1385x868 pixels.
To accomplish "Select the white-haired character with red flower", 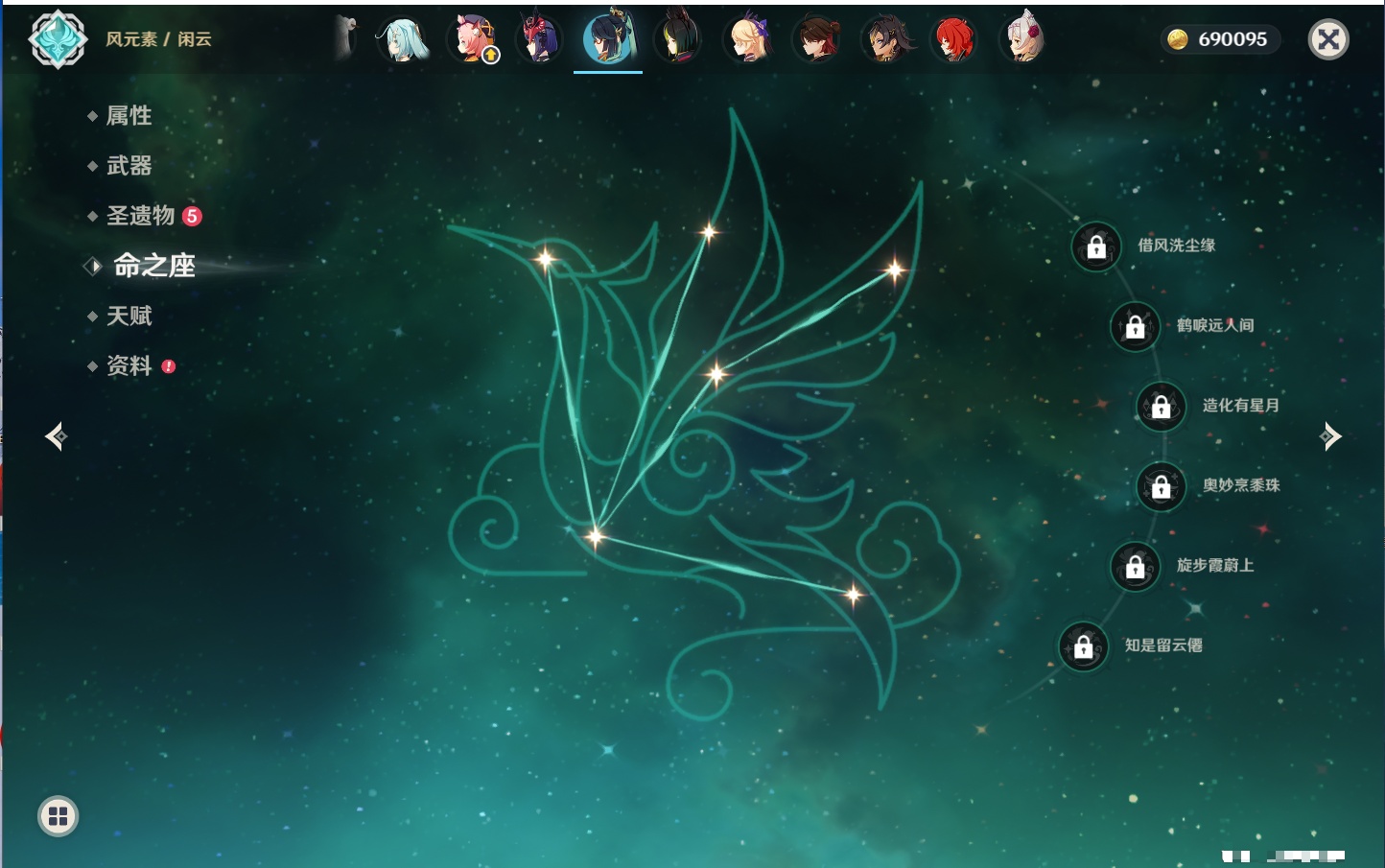I will point(1023,39).
